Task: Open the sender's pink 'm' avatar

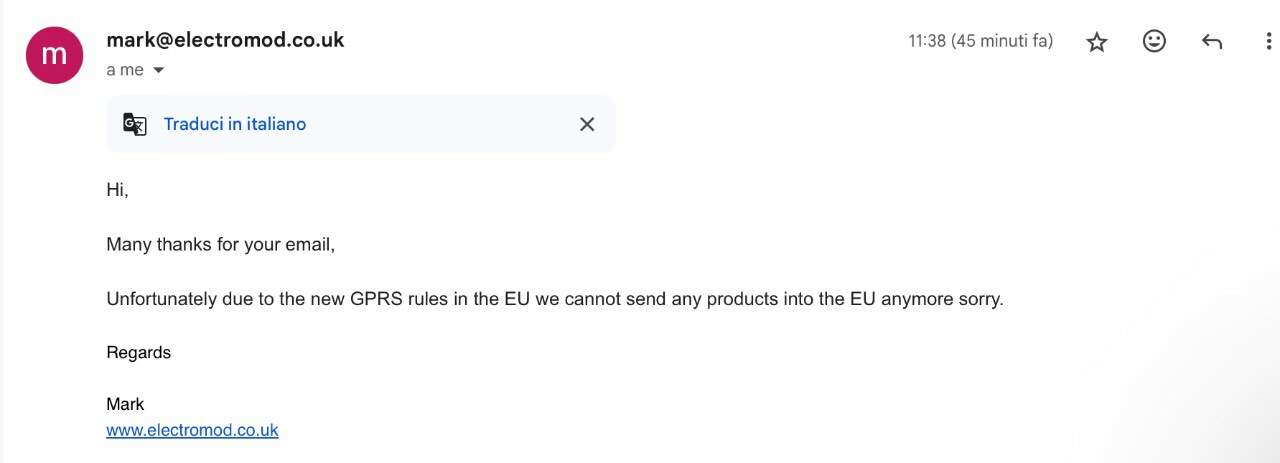Action: pos(54,55)
